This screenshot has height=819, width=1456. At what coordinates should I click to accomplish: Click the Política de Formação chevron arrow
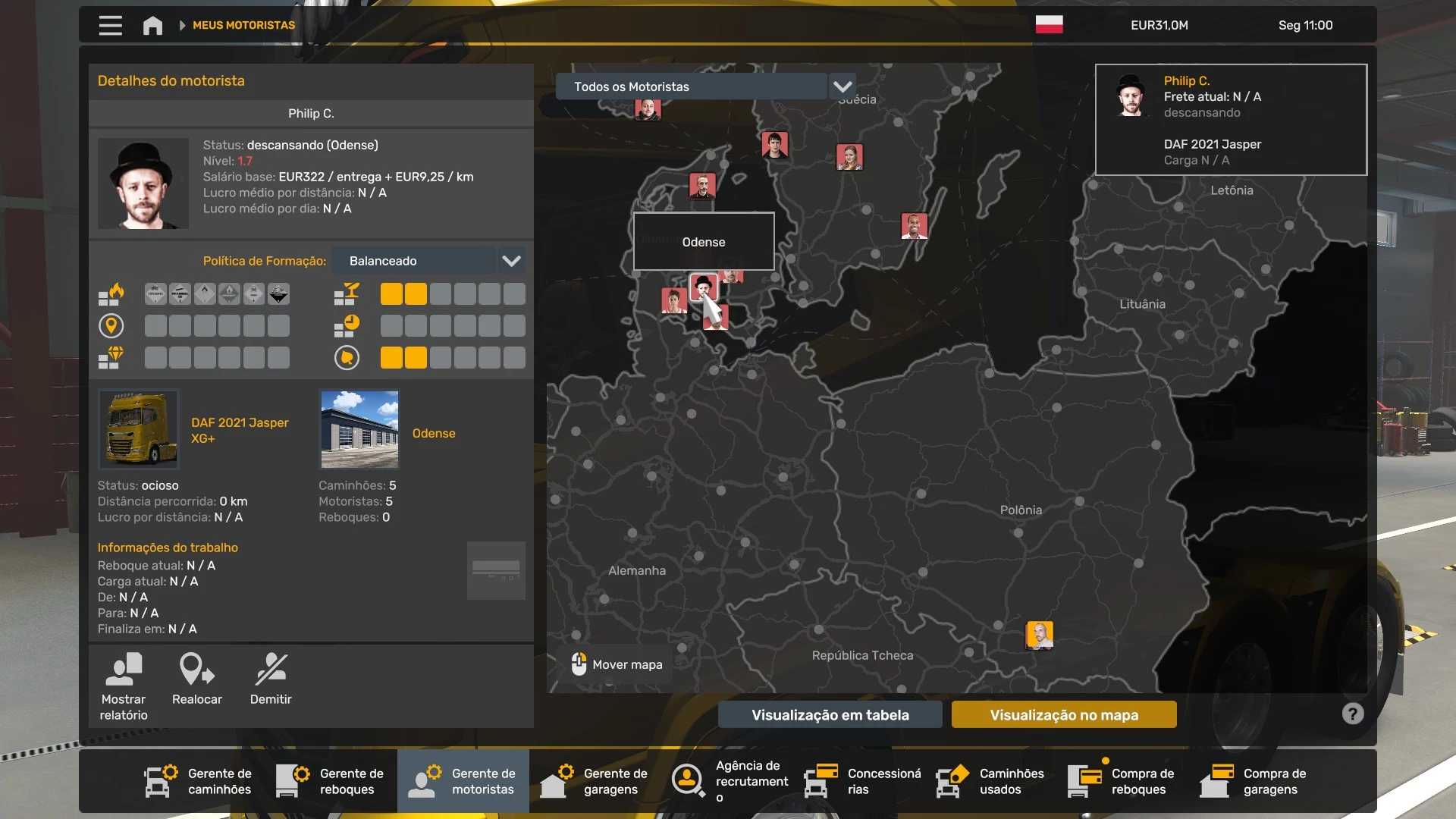tap(511, 261)
